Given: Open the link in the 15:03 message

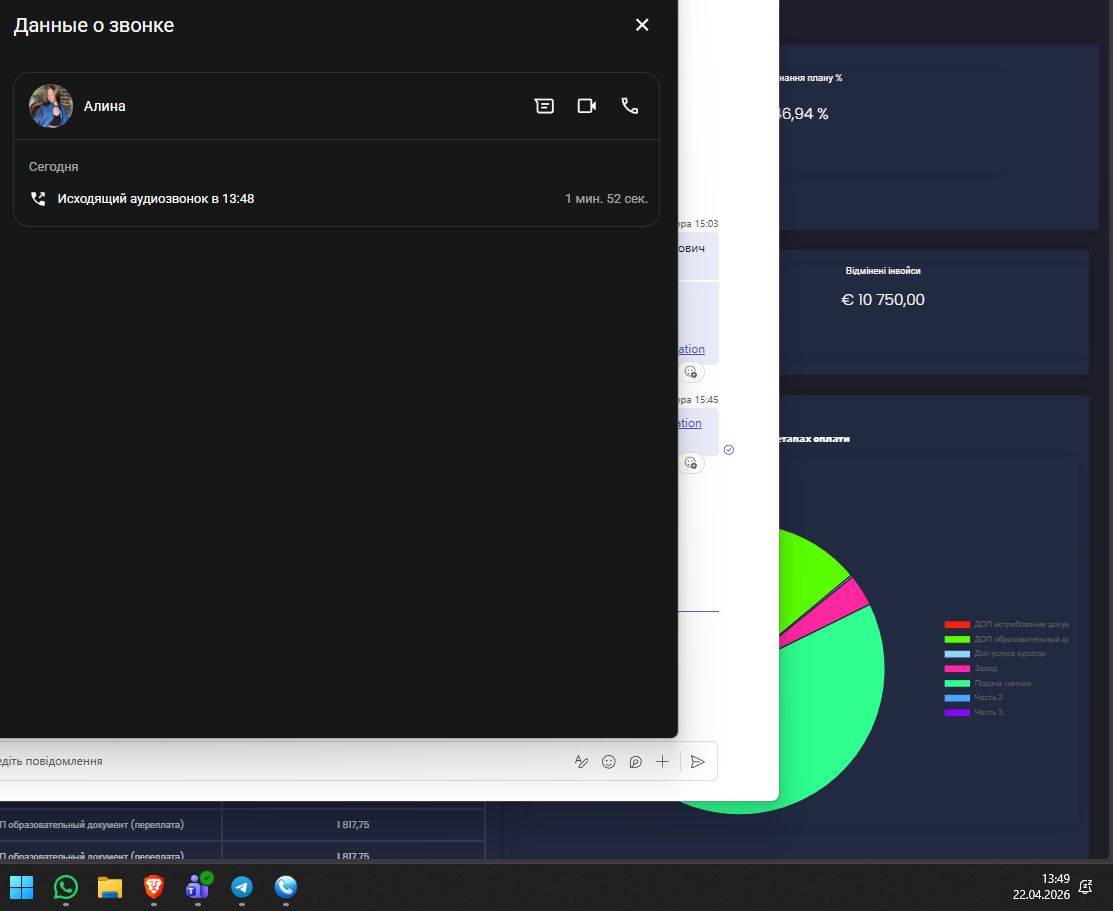Looking at the screenshot, I should point(691,349).
